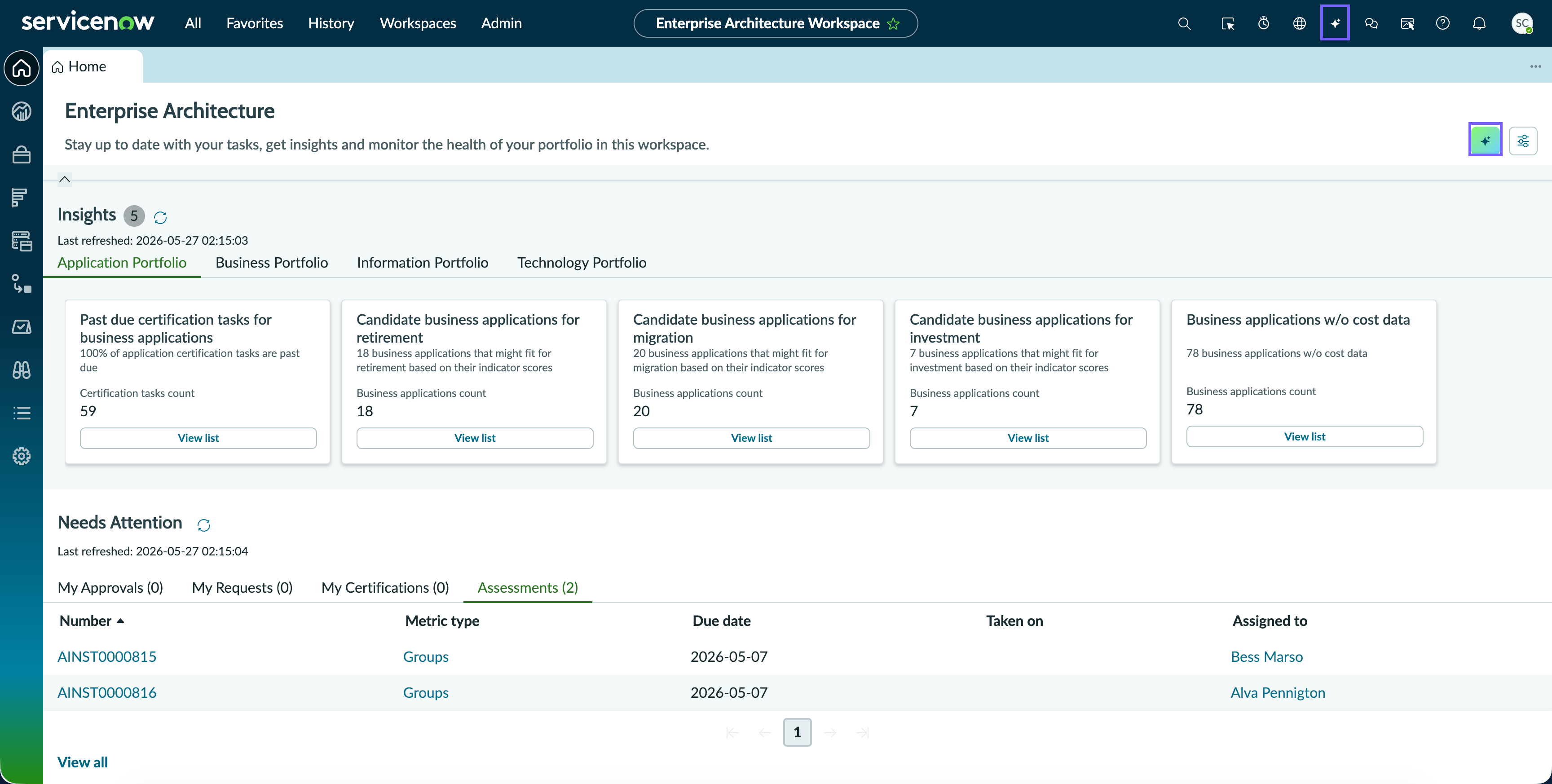
Task: Switch to the Technology Portfolio tab
Action: click(582, 262)
